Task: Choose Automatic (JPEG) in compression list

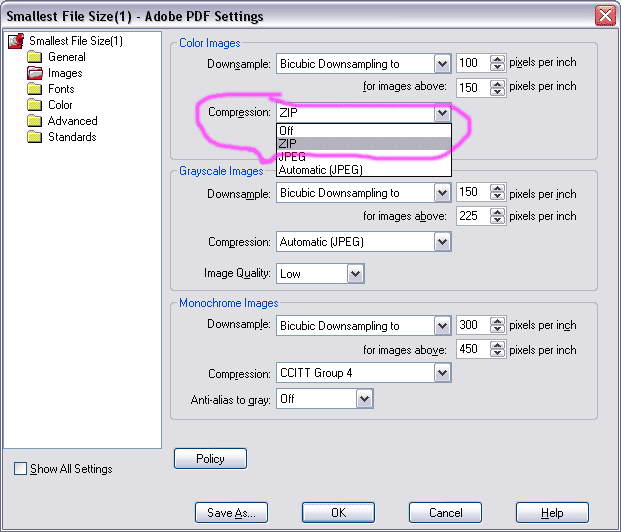Action: [x=364, y=170]
